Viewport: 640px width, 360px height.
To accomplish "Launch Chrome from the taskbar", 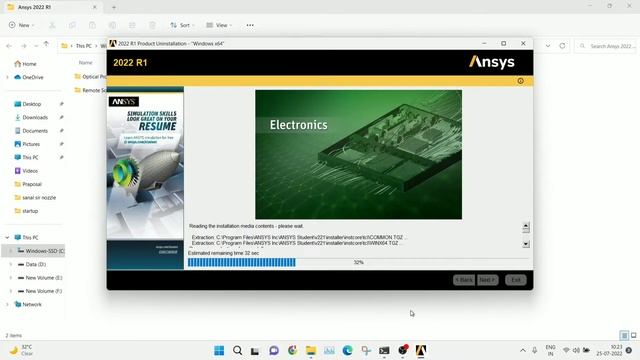I will pyautogui.click(x=292, y=350).
